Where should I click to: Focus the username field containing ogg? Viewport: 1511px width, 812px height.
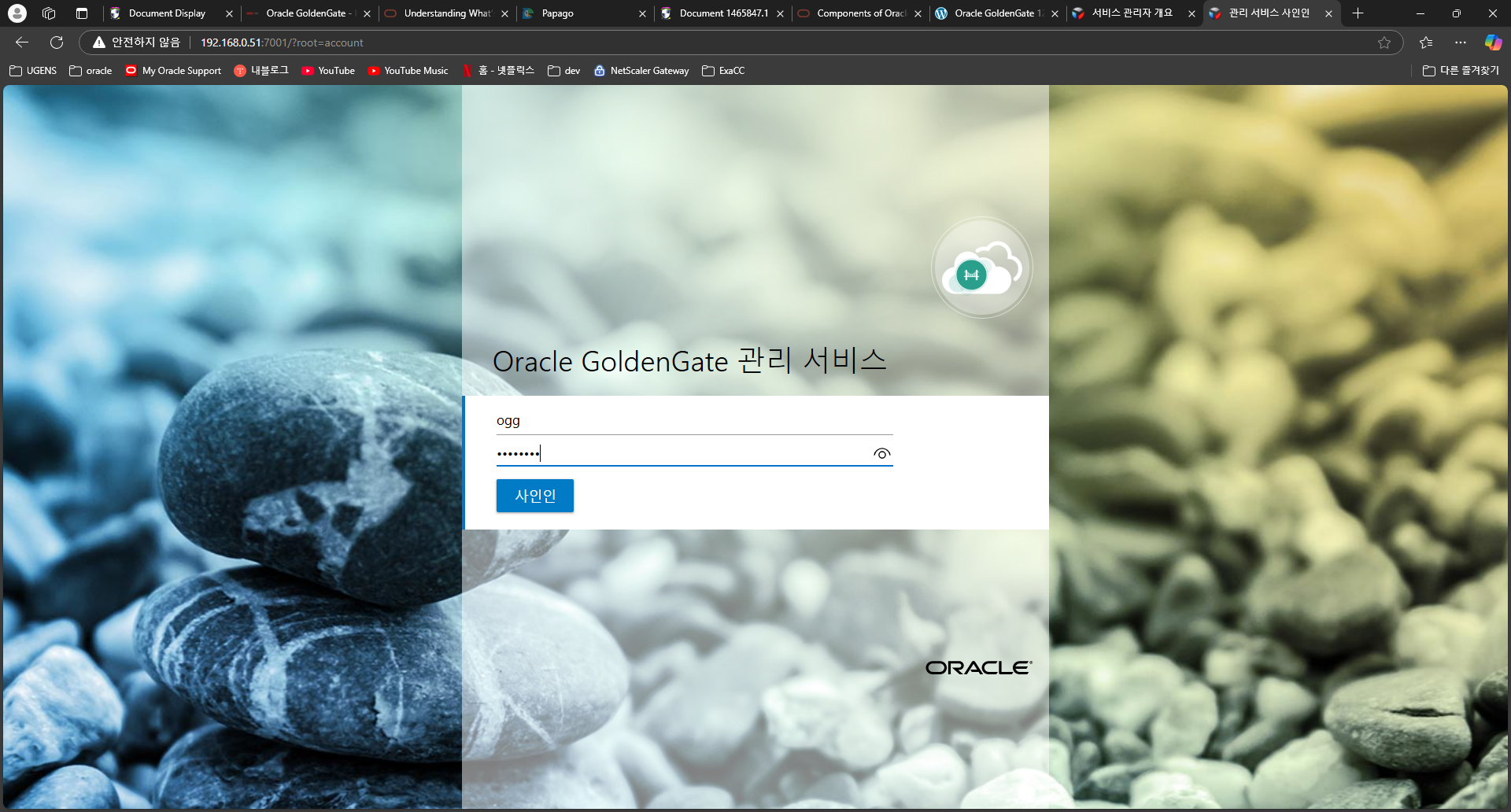694,421
